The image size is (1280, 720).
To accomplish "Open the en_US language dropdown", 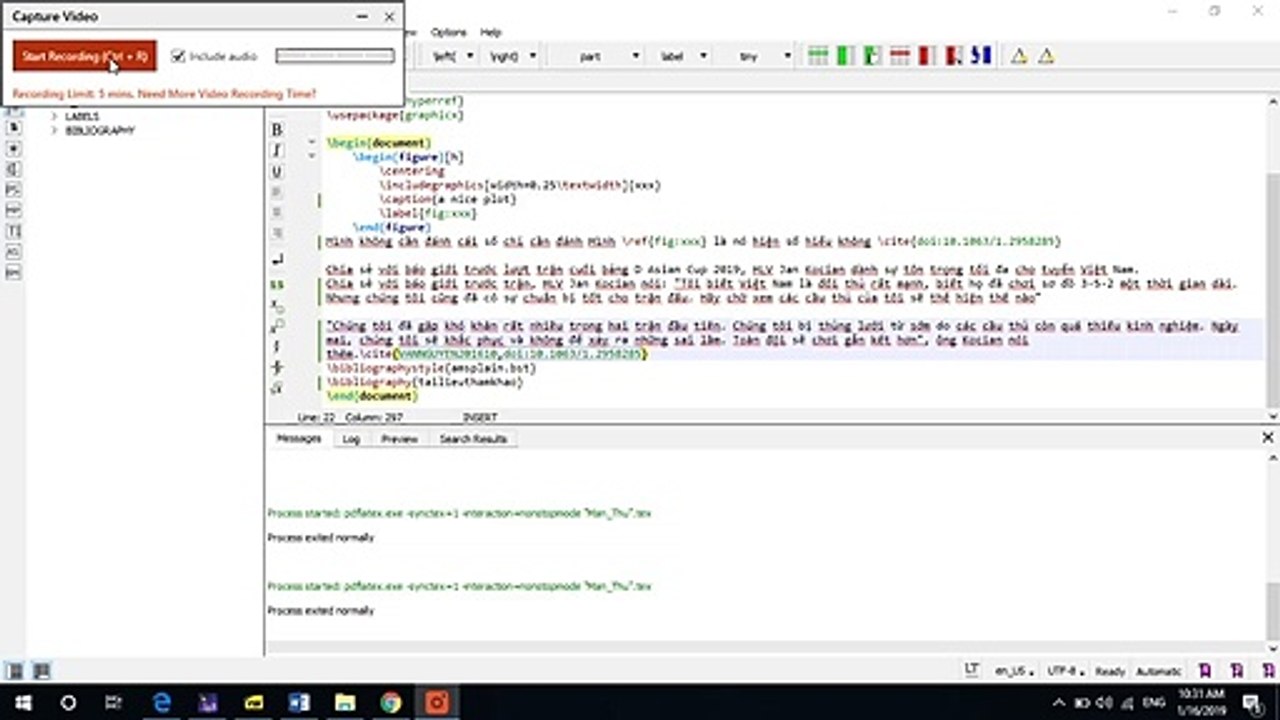I will [x=1014, y=671].
